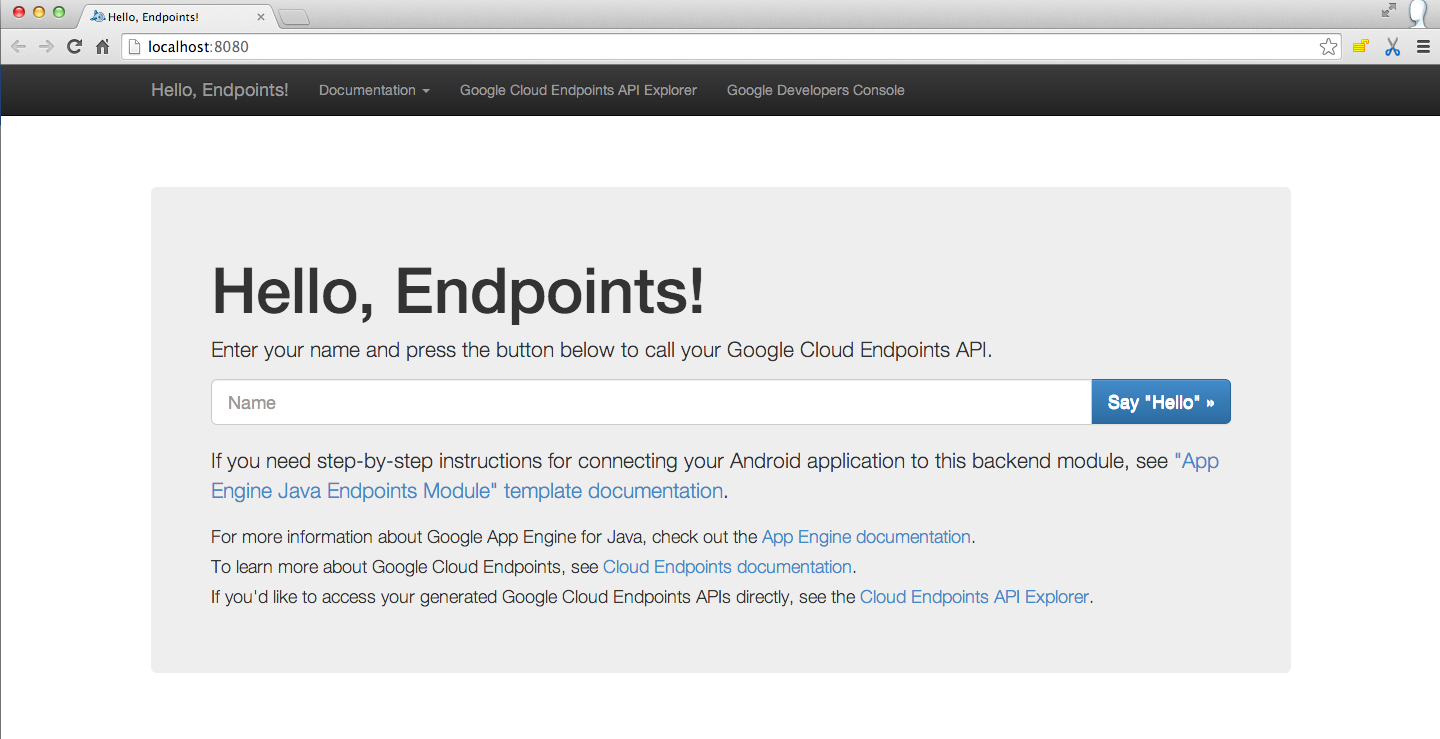Open the Chrome hamburger menu
Screen dimensions: 1440x739
1423,47
